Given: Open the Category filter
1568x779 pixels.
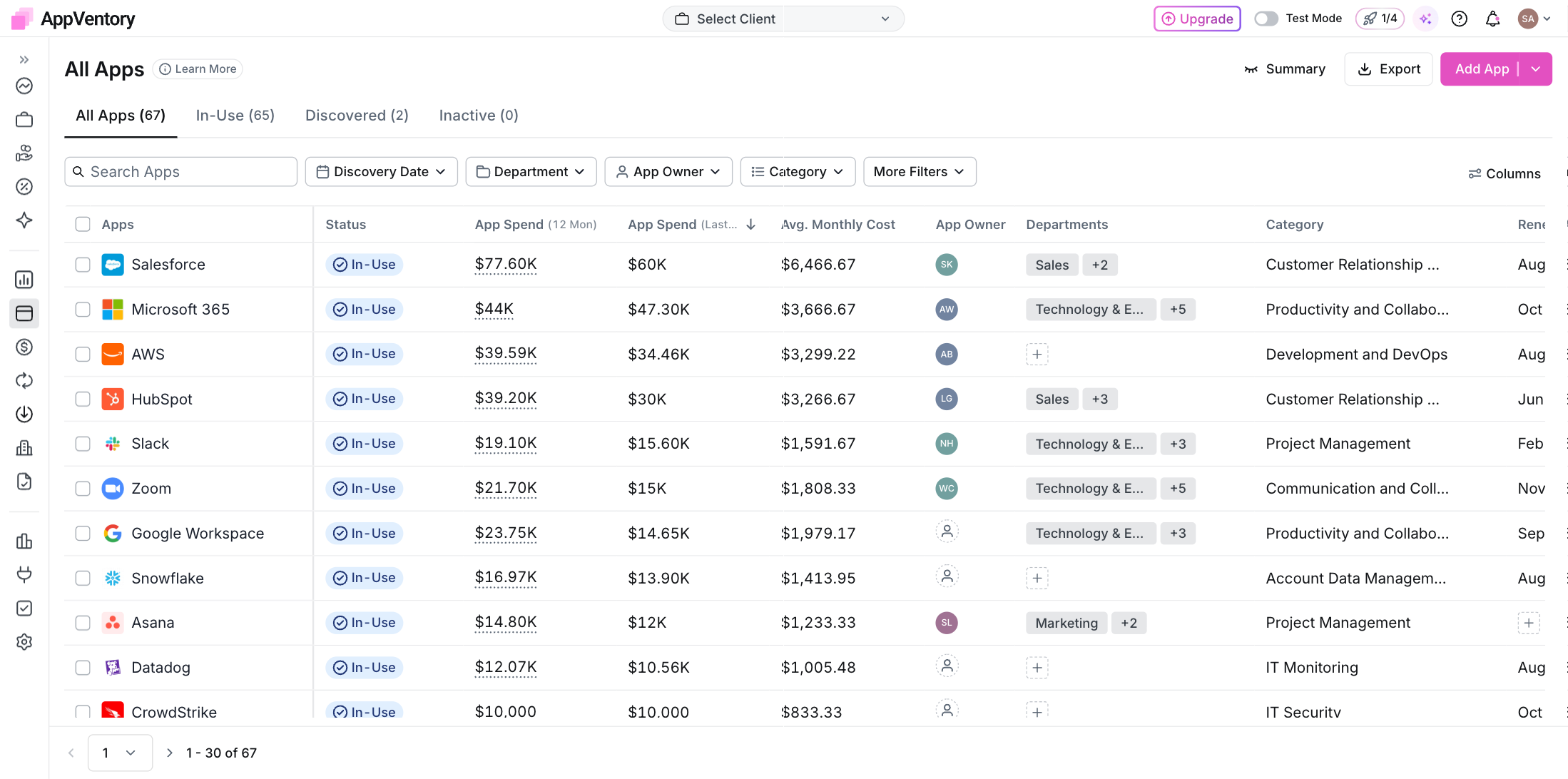Looking at the screenshot, I should click(798, 172).
